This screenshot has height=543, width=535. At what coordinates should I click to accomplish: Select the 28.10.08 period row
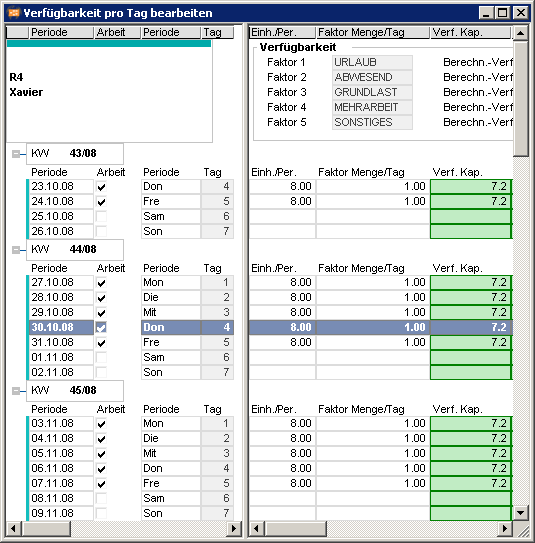click(130, 297)
